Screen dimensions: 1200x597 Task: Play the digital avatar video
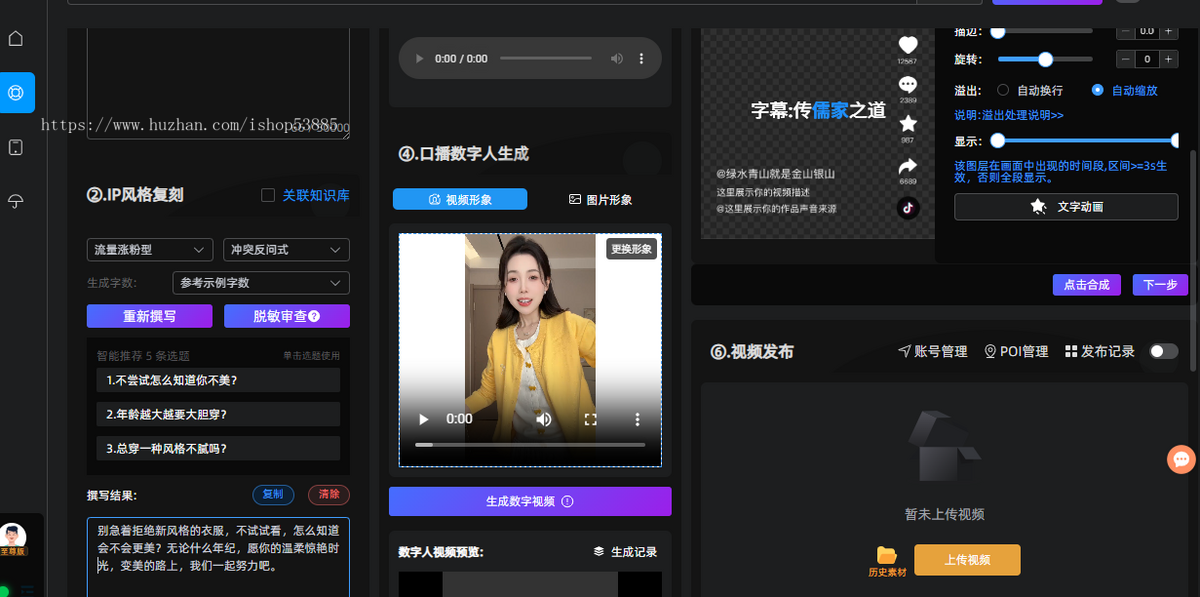(424, 419)
